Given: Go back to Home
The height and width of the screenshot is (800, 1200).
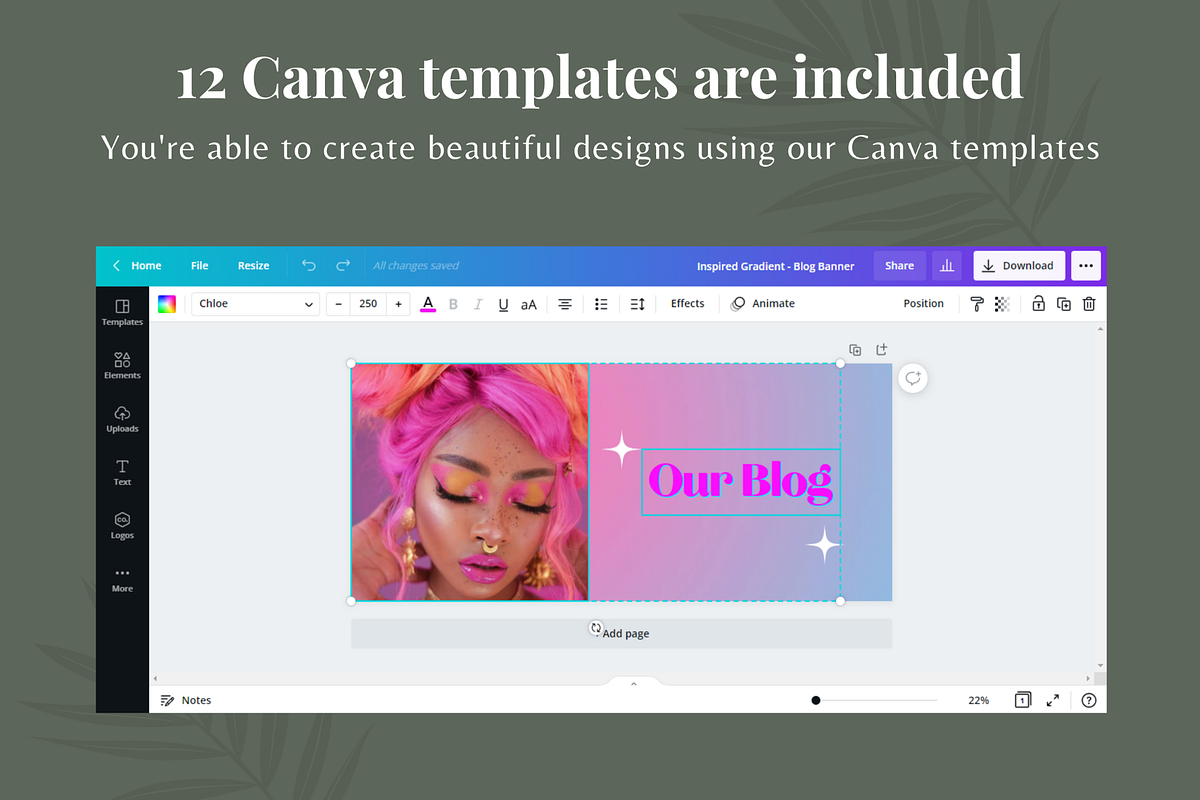Looking at the screenshot, I should coord(137,266).
